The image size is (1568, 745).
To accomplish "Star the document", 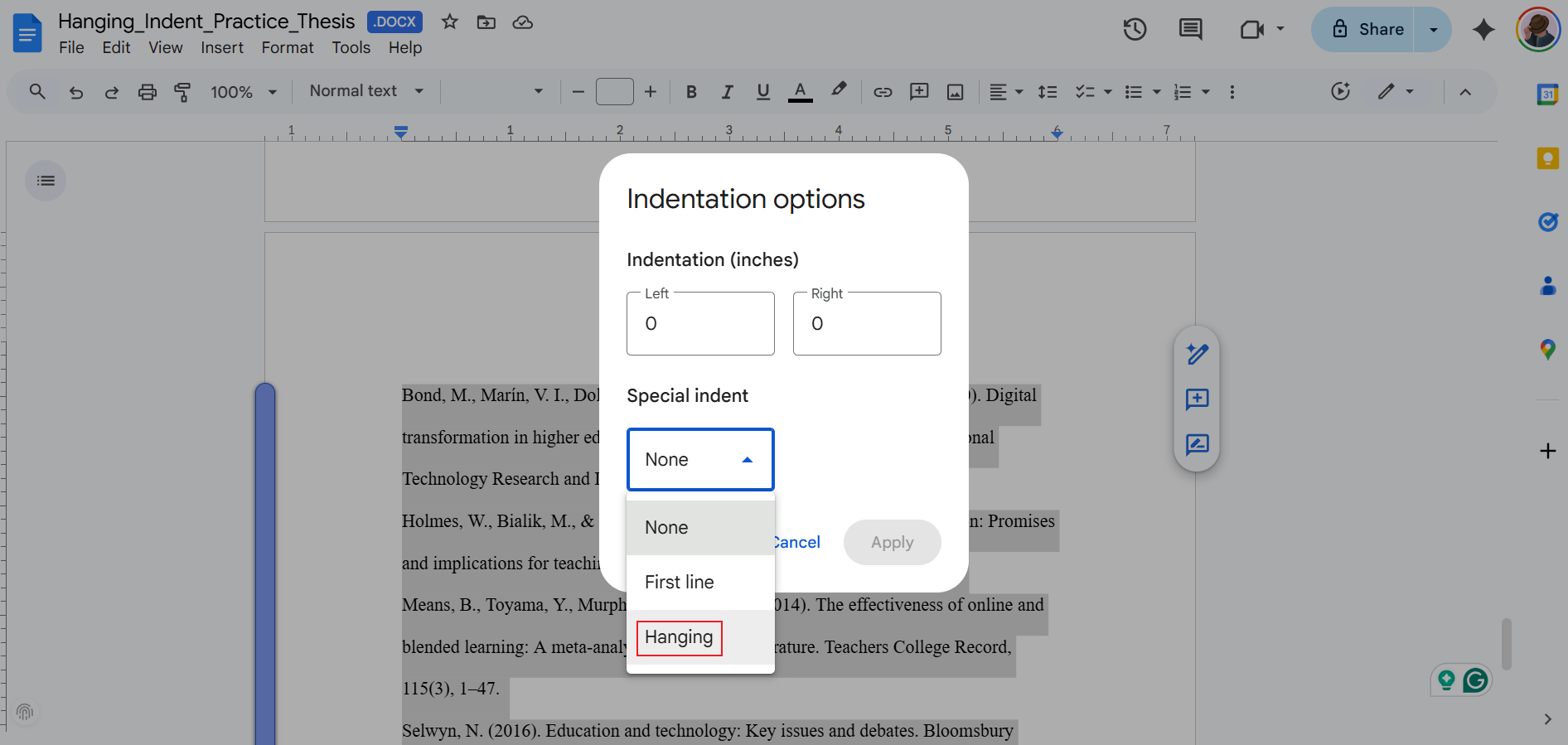I will 450,22.
